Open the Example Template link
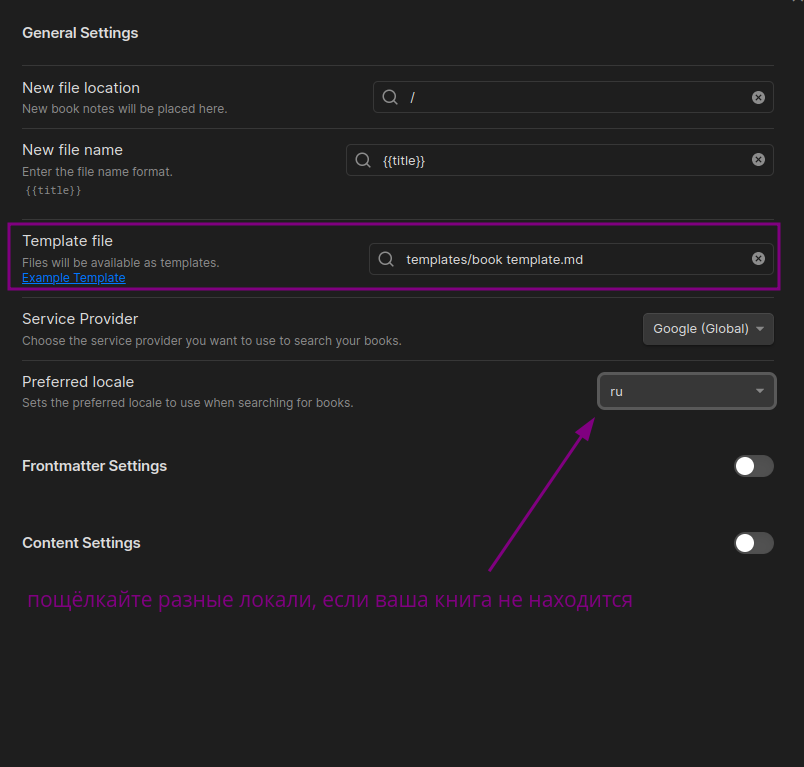The height and width of the screenshot is (767, 804). tap(74, 278)
